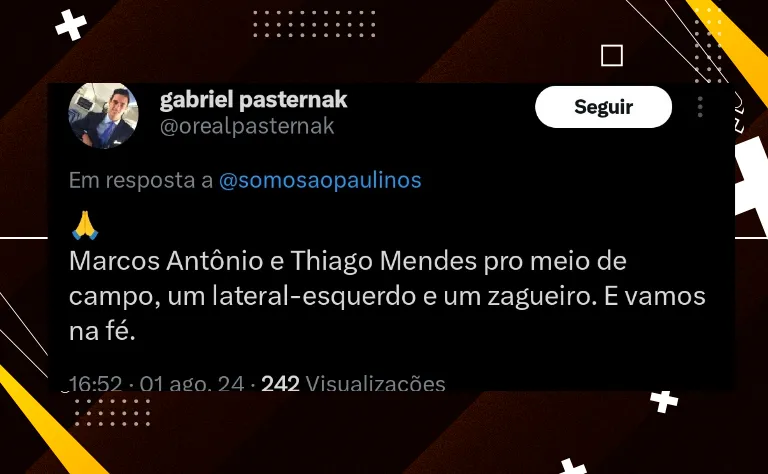Click the dotted pattern under the timestamp

pyautogui.click(x=112, y=412)
